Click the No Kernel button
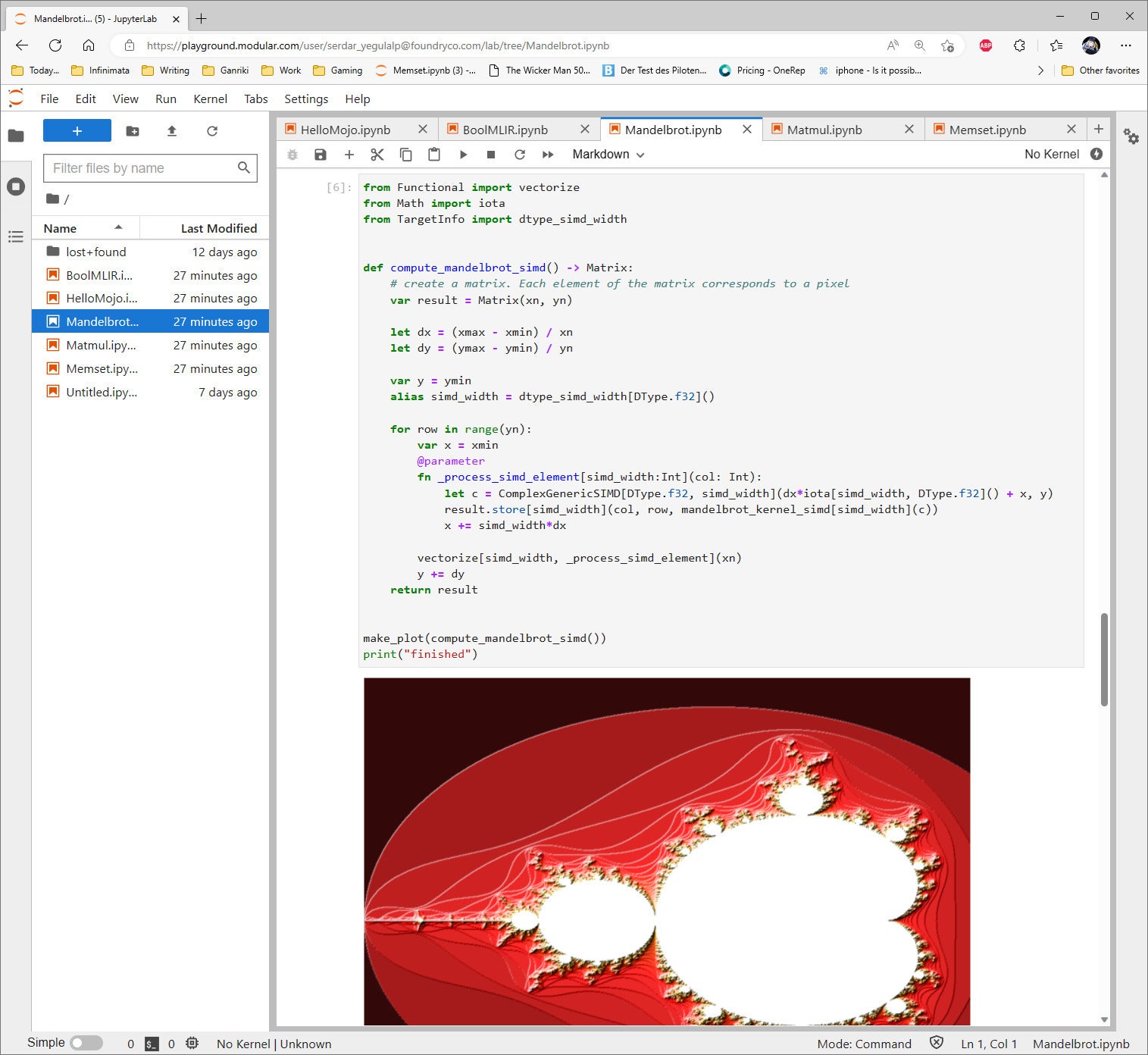The width and height of the screenshot is (1148, 1055). click(x=1051, y=154)
